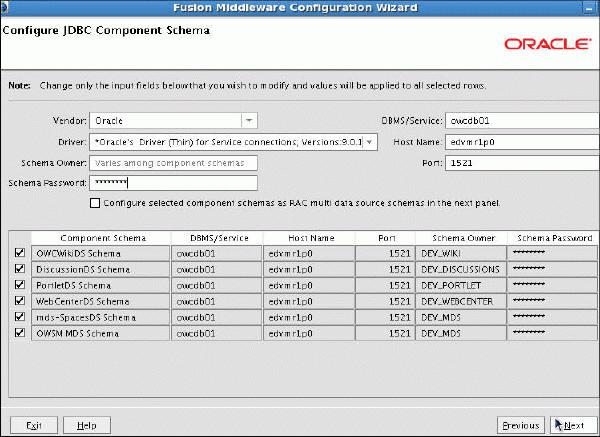
Task: Edit the Port field at top
Action: click(522, 163)
